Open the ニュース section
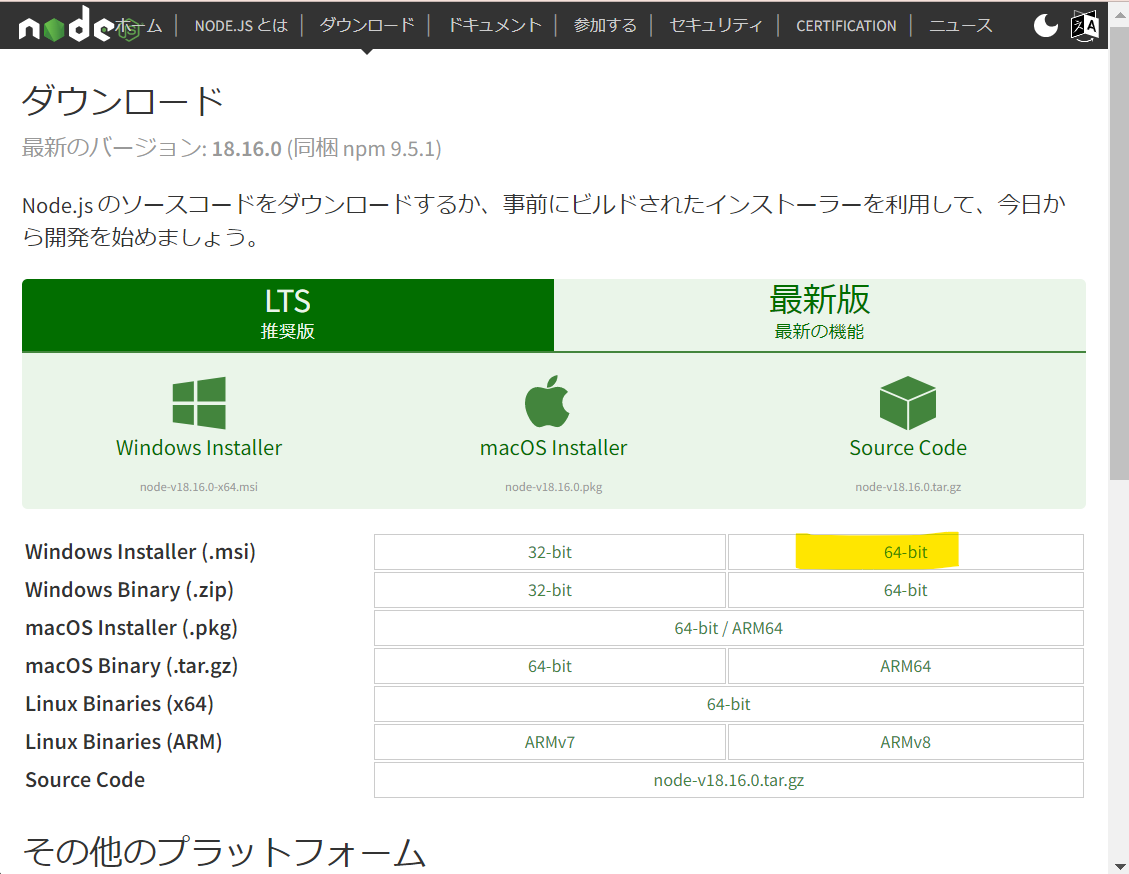1129x874 pixels. (959, 25)
